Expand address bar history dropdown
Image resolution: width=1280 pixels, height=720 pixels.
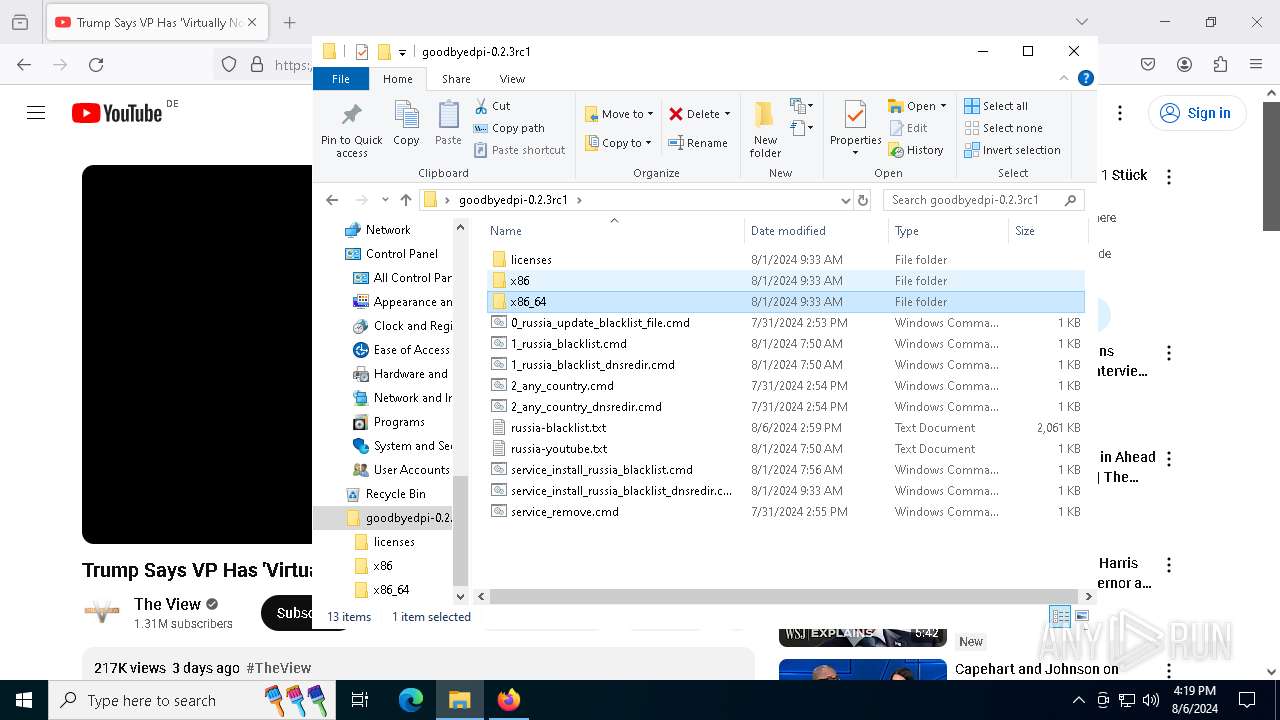tap(846, 200)
